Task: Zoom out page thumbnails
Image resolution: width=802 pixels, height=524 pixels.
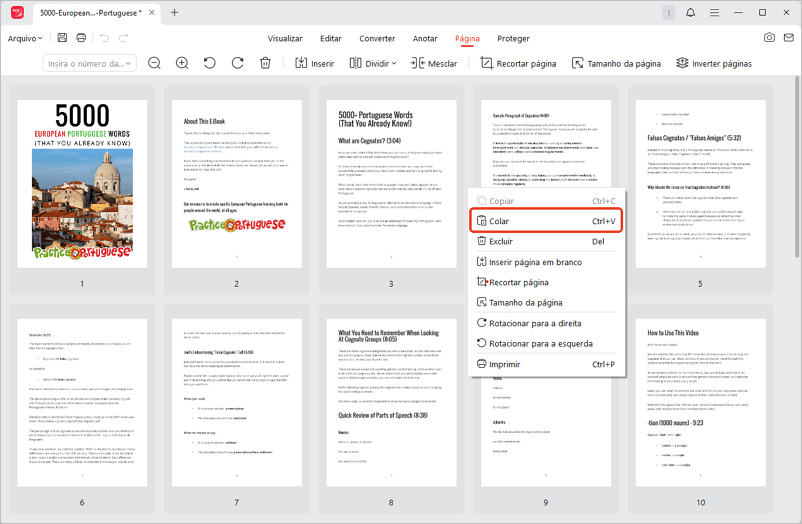Action: point(154,63)
